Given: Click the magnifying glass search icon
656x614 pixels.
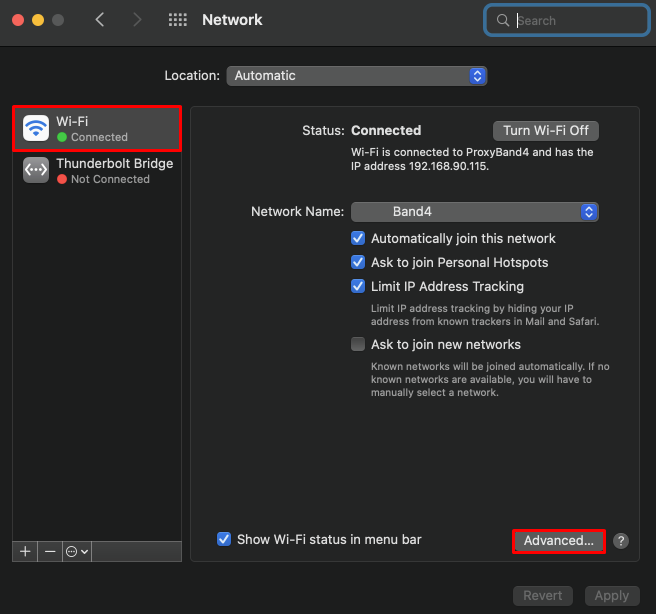Looking at the screenshot, I should coord(502,20).
